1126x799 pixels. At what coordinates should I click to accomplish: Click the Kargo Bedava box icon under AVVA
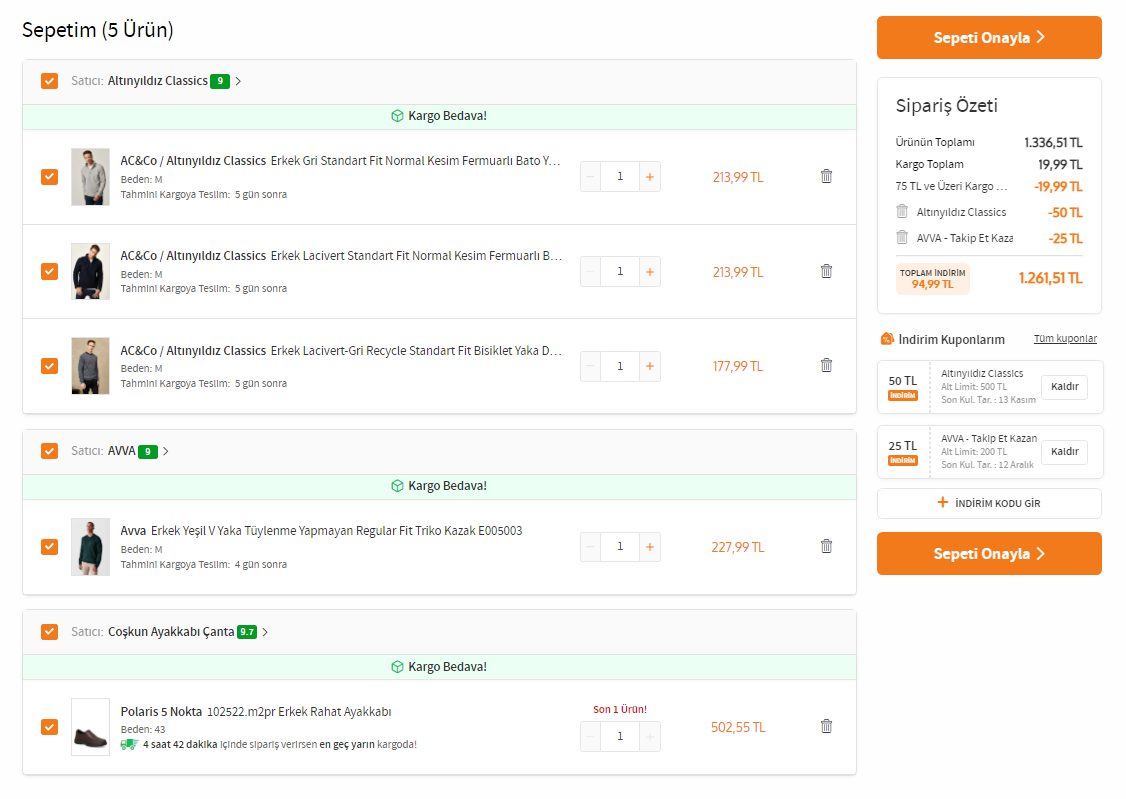[397, 486]
